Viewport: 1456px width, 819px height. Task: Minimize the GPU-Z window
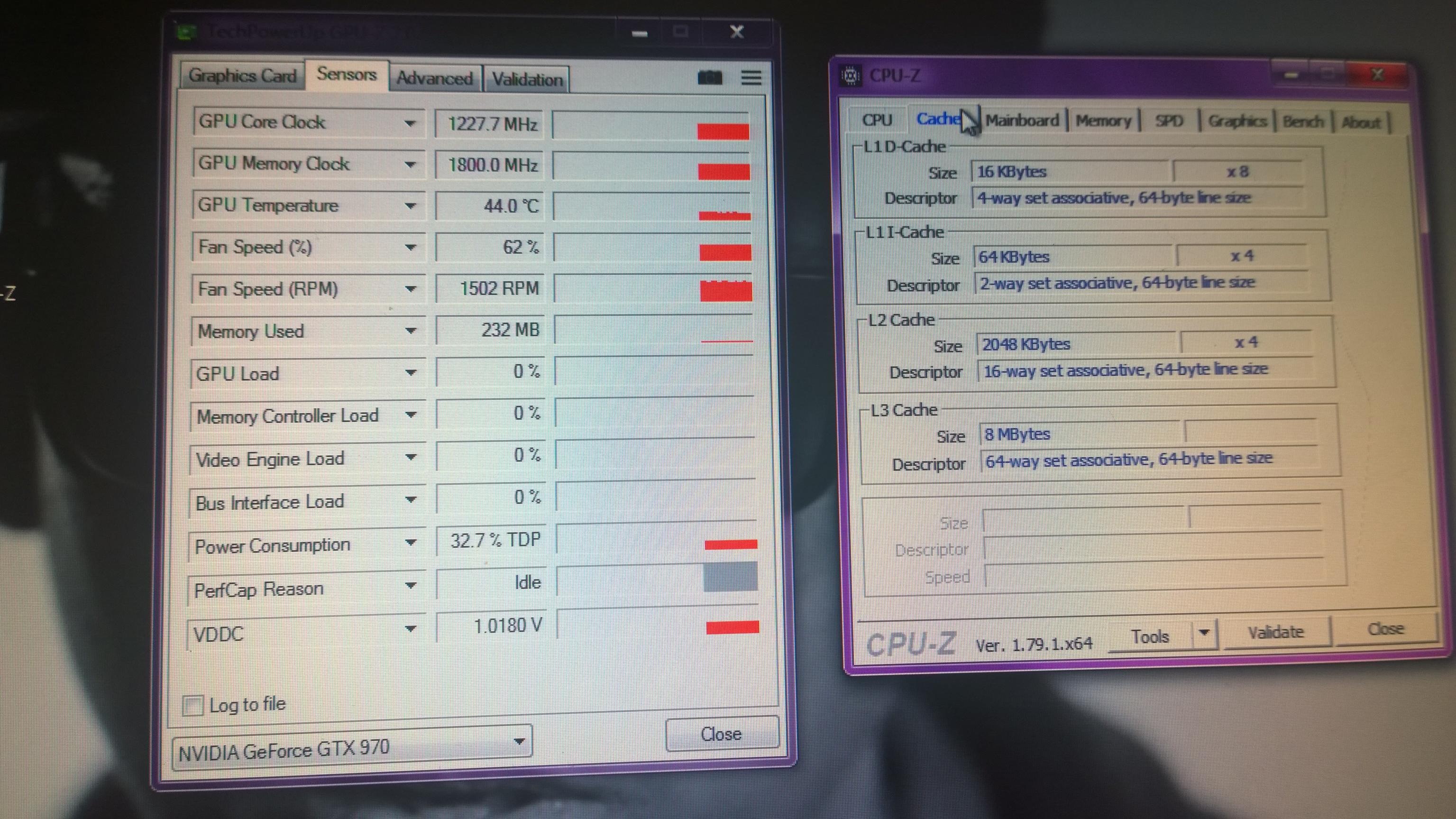point(639,33)
